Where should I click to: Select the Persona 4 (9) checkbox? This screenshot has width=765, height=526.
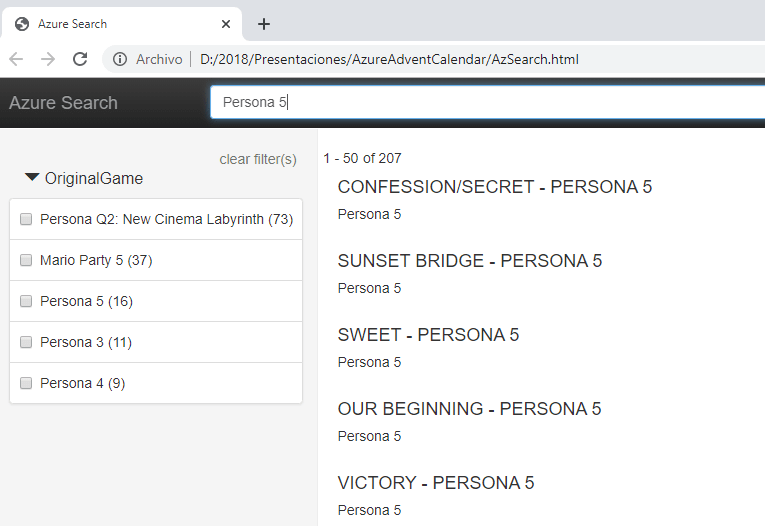(26, 383)
